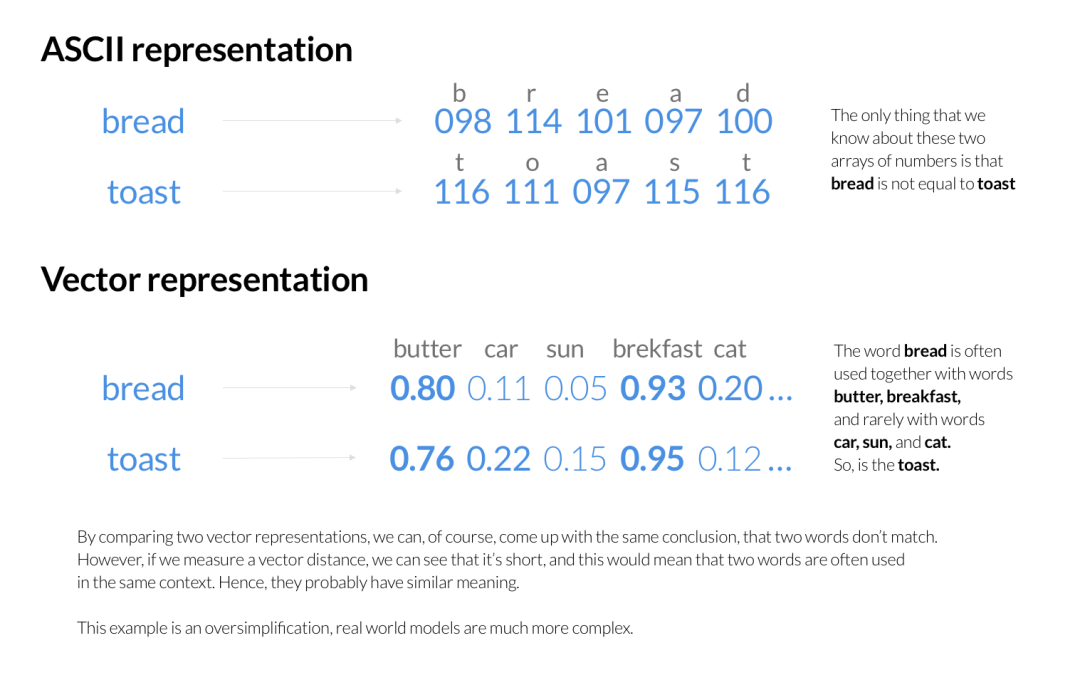Click the bold 0.80 value for bread
Screen dimensions: 1080x690
pyautogui.click(x=422, y=389)
